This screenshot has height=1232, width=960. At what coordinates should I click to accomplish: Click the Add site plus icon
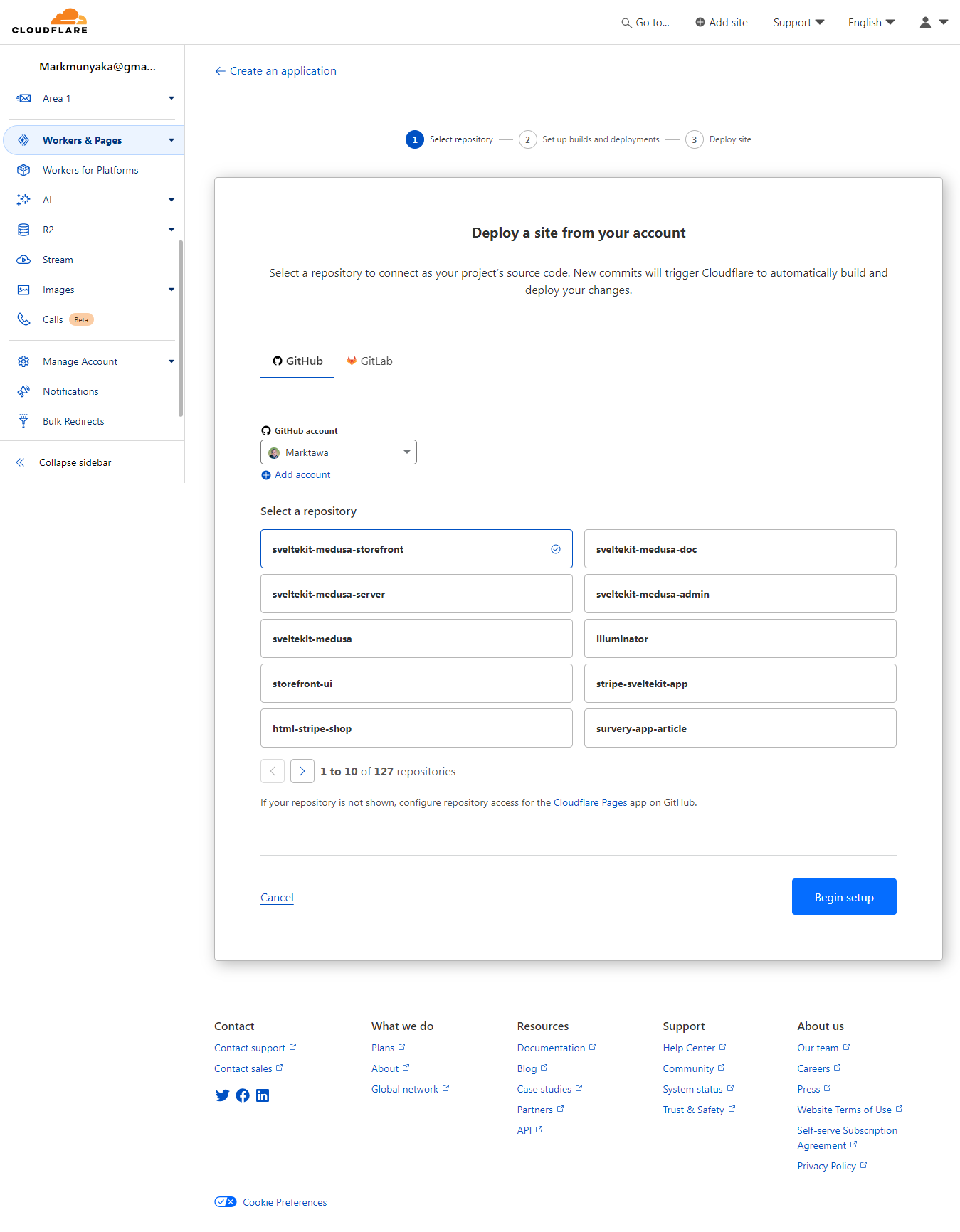pyautogui.click(x=700, y=22)
